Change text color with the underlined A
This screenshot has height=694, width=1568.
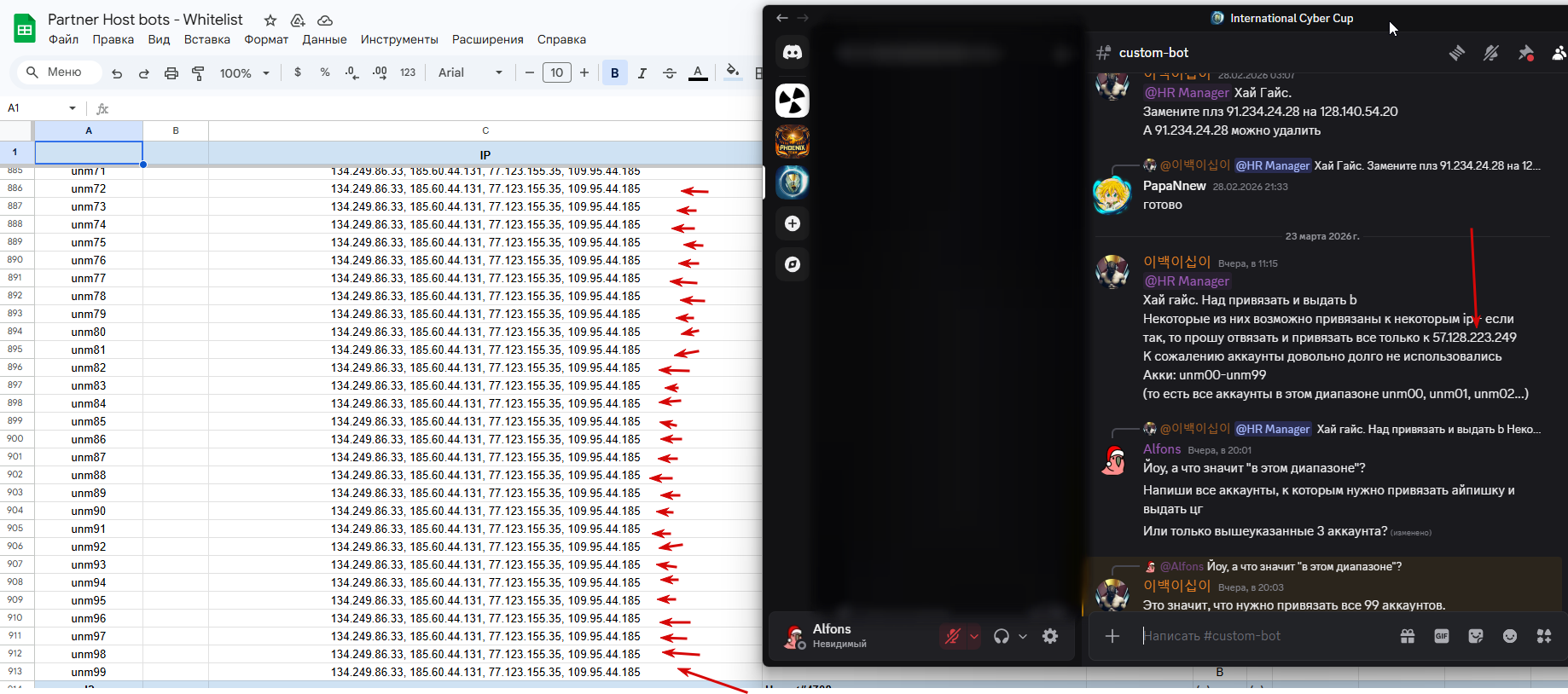coord(698,72)
